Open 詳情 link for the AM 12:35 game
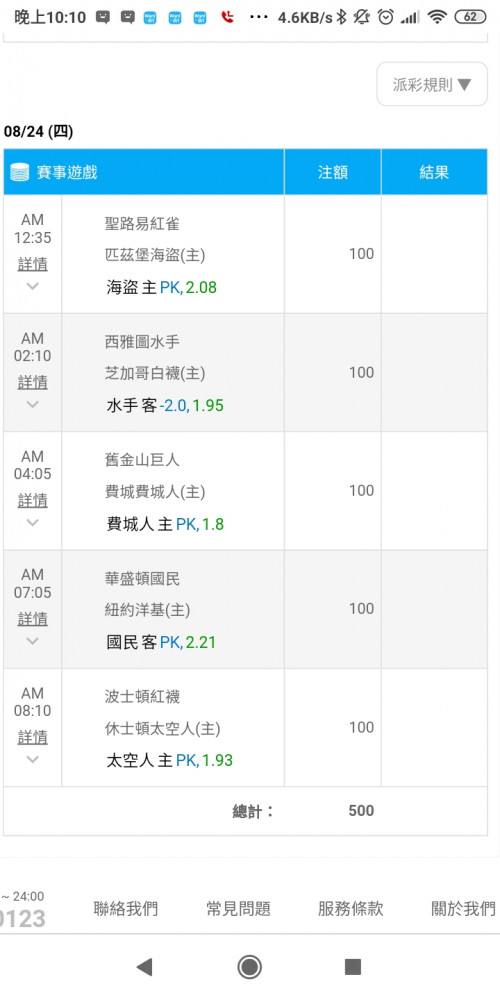Screen dimensions: 500x1000 click(33, 264)
